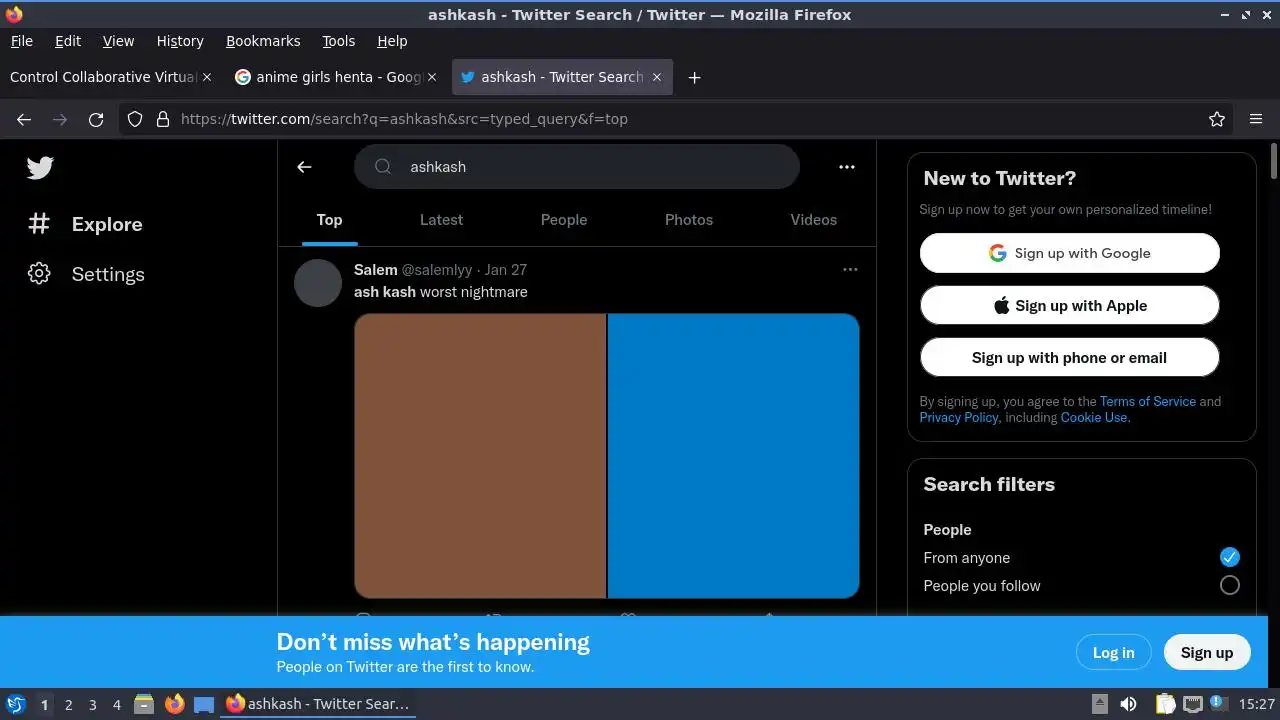Open the Cookie Use link
This screenshot has width=1280, height=720.
pyautogui.click(x=1094, y=417)
